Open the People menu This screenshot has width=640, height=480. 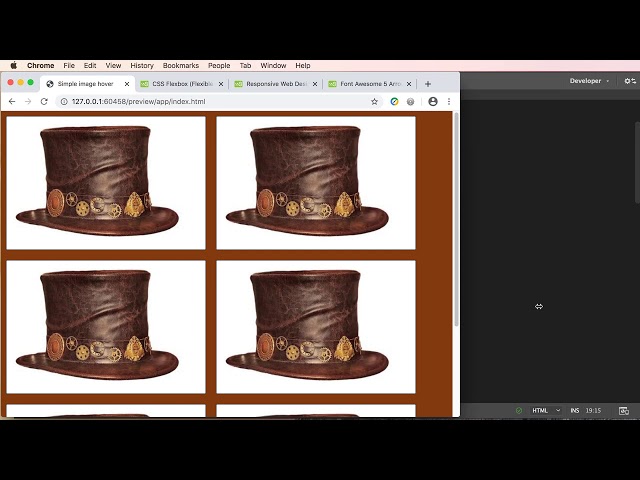219,65
